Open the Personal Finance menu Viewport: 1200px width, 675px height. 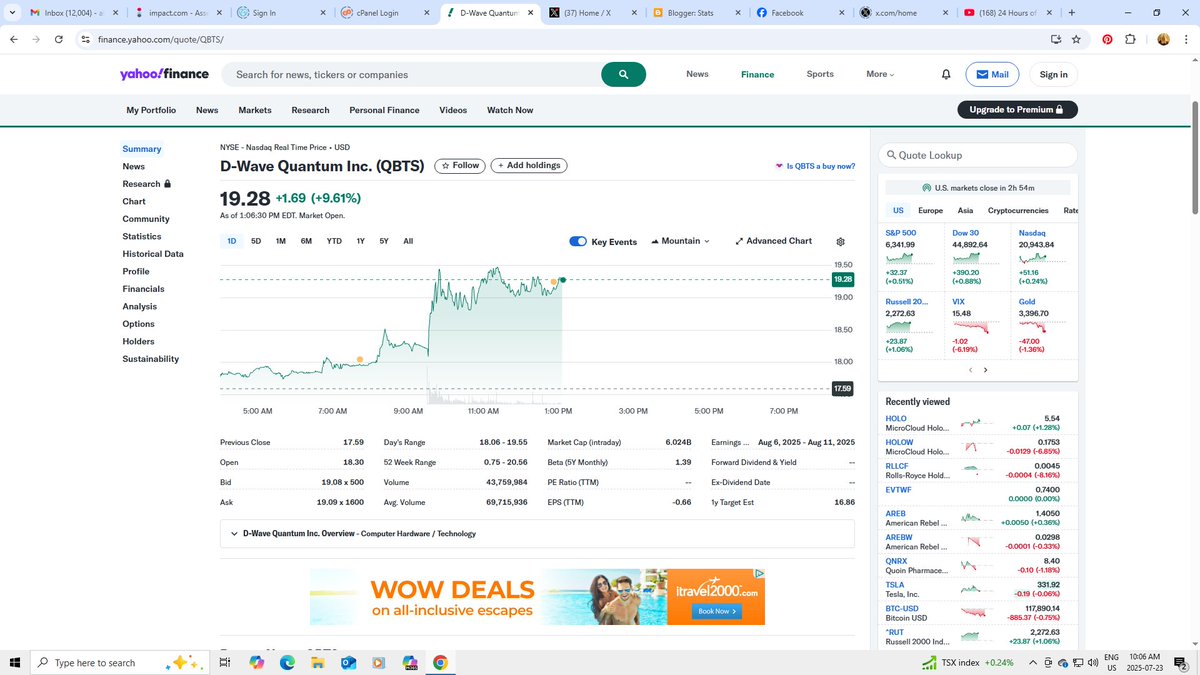point(384,110)
